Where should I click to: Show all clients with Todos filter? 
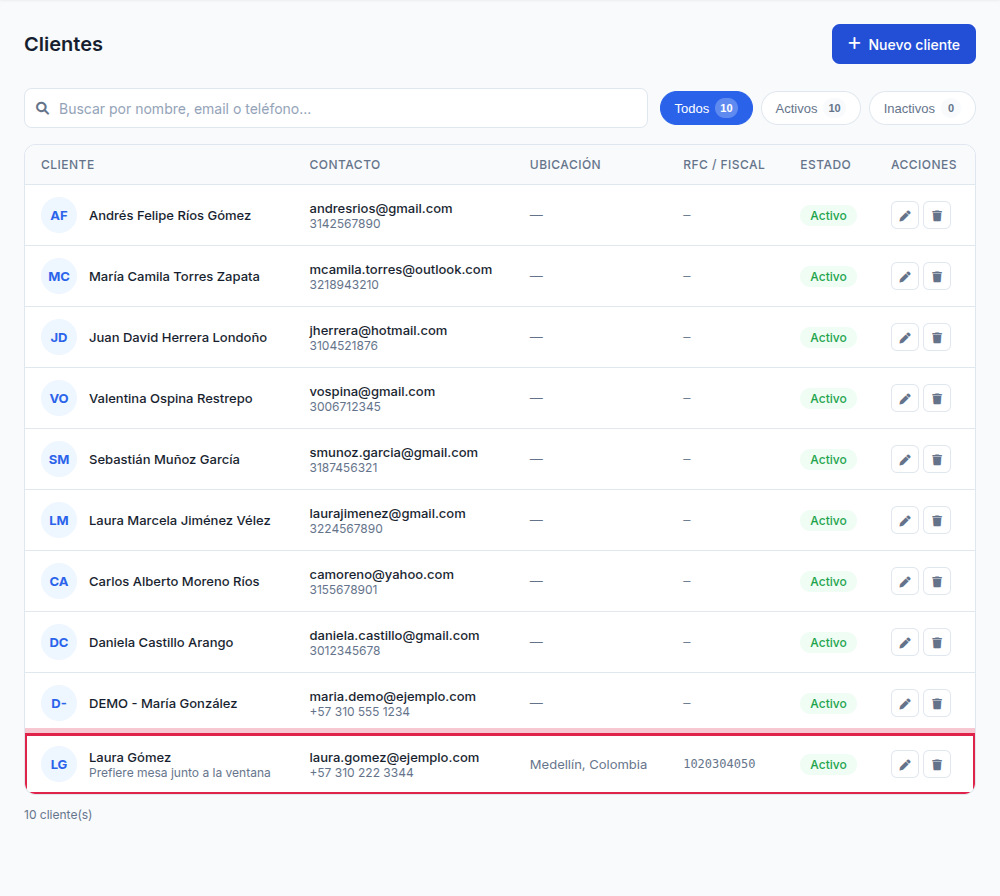(x=706, y=108)
